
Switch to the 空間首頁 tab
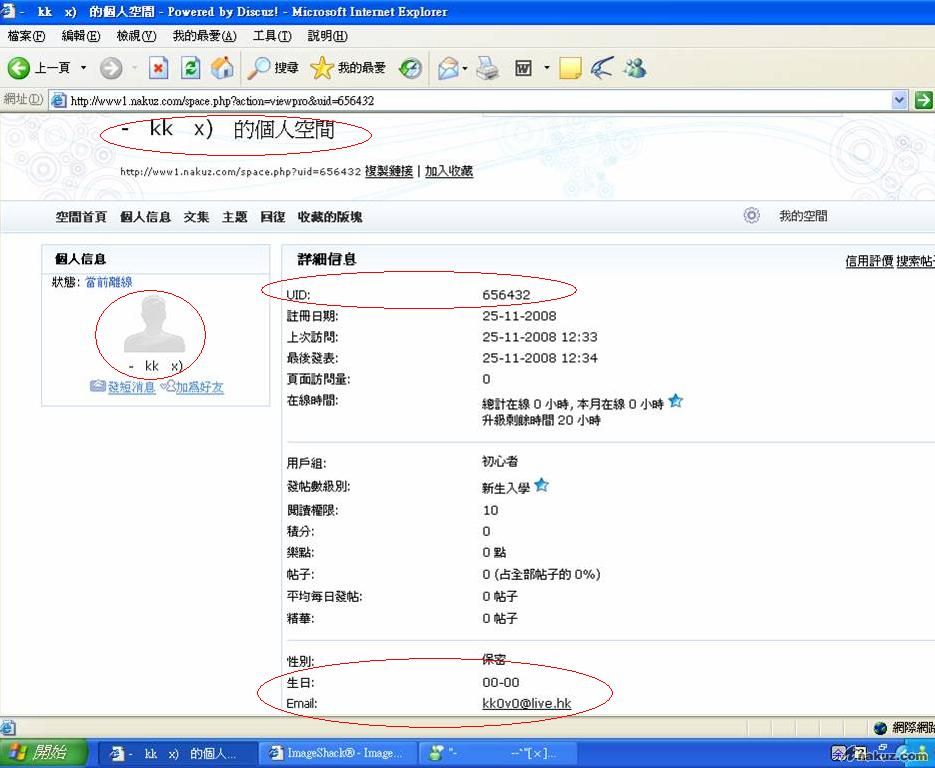[x=81, y=217]
